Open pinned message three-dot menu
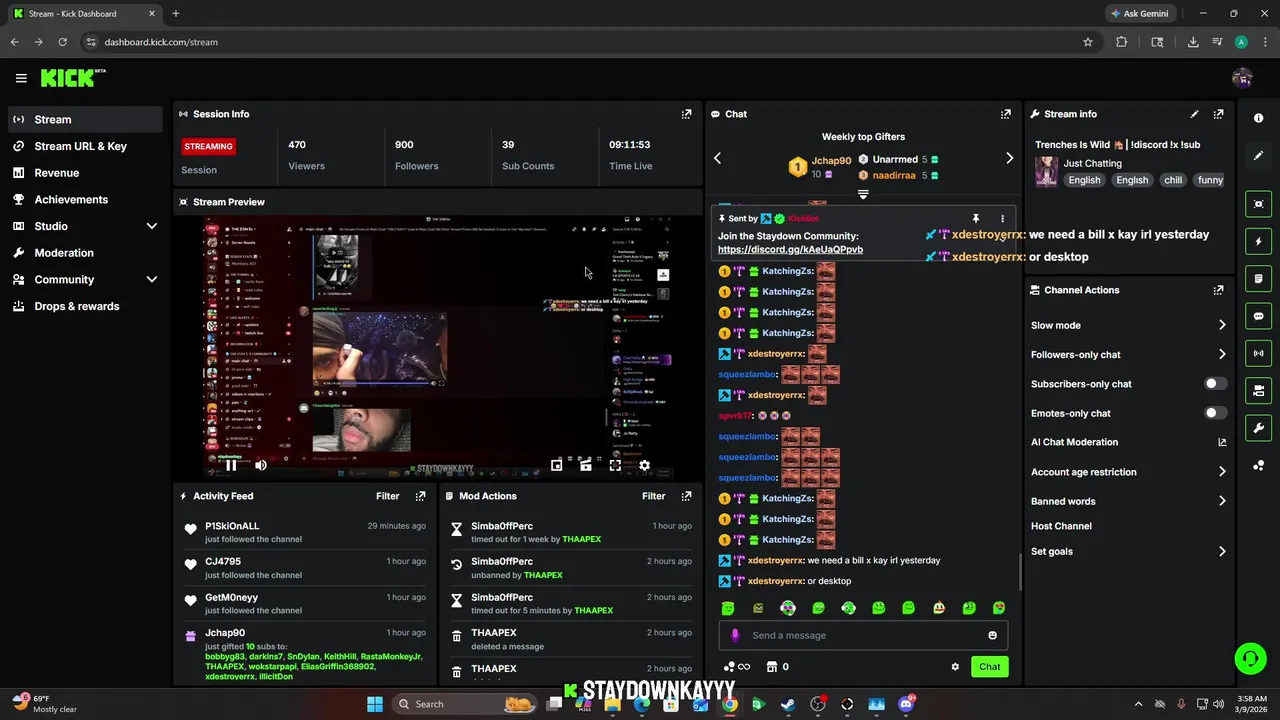Image resolution: width=1280 pixels, height=720 pixels. (x=1002, y=218)
